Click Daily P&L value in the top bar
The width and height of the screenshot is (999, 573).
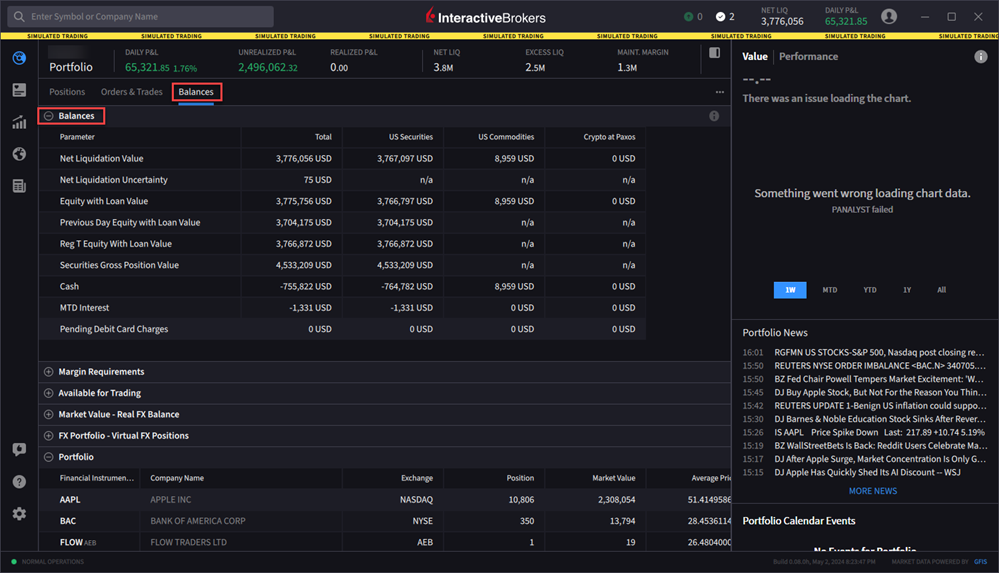coord(845,21)
